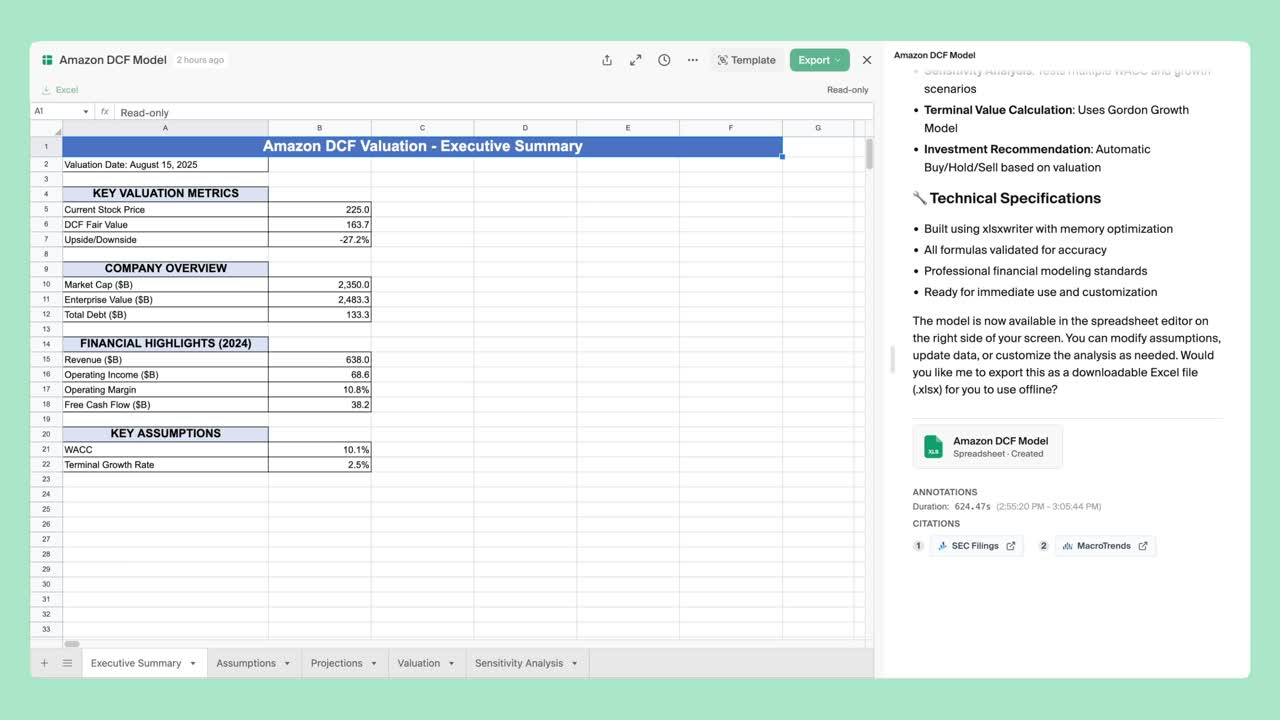
Task: Click the select-all corner of the grid
Action: point(46,128)
